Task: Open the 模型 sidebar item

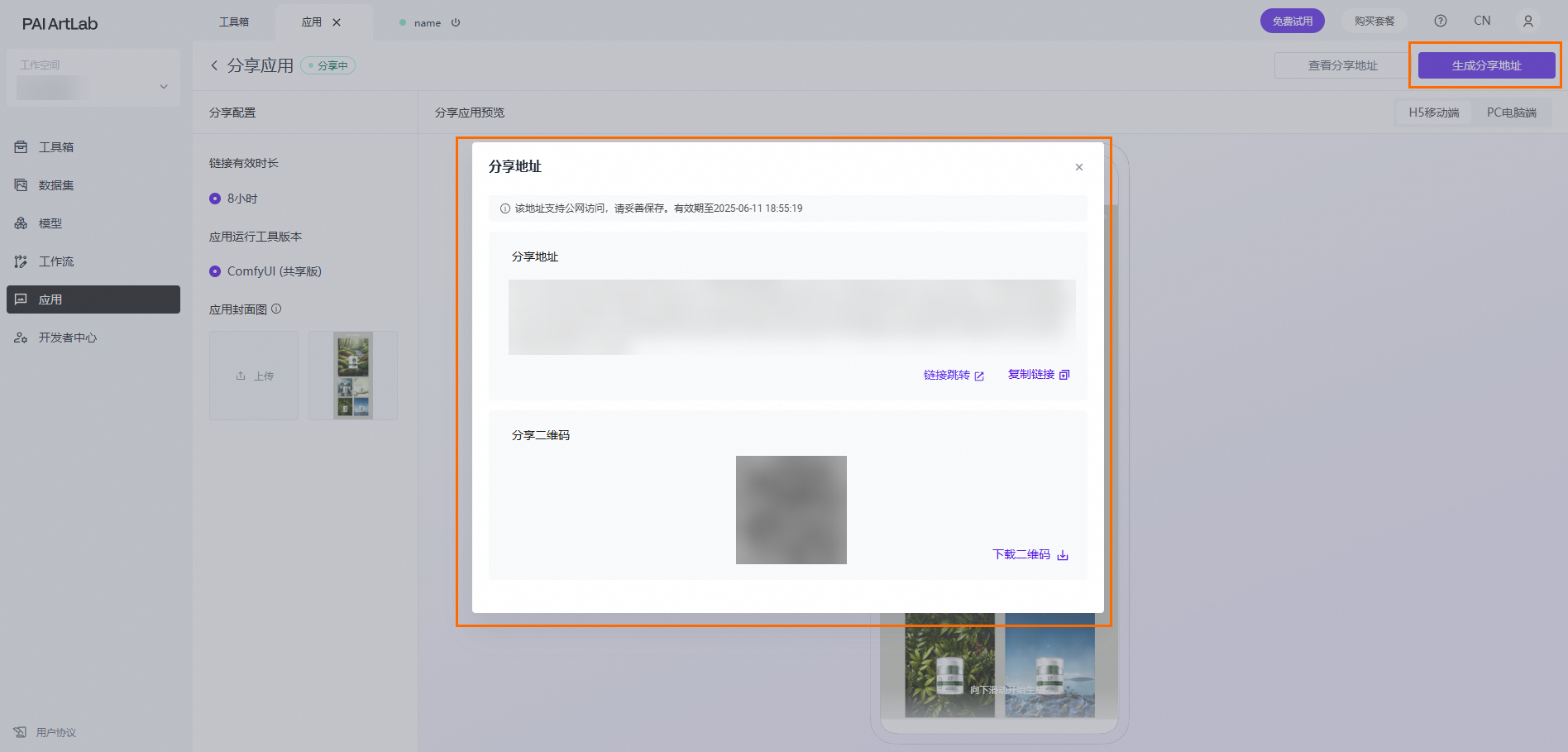Action: pos(93,223)
